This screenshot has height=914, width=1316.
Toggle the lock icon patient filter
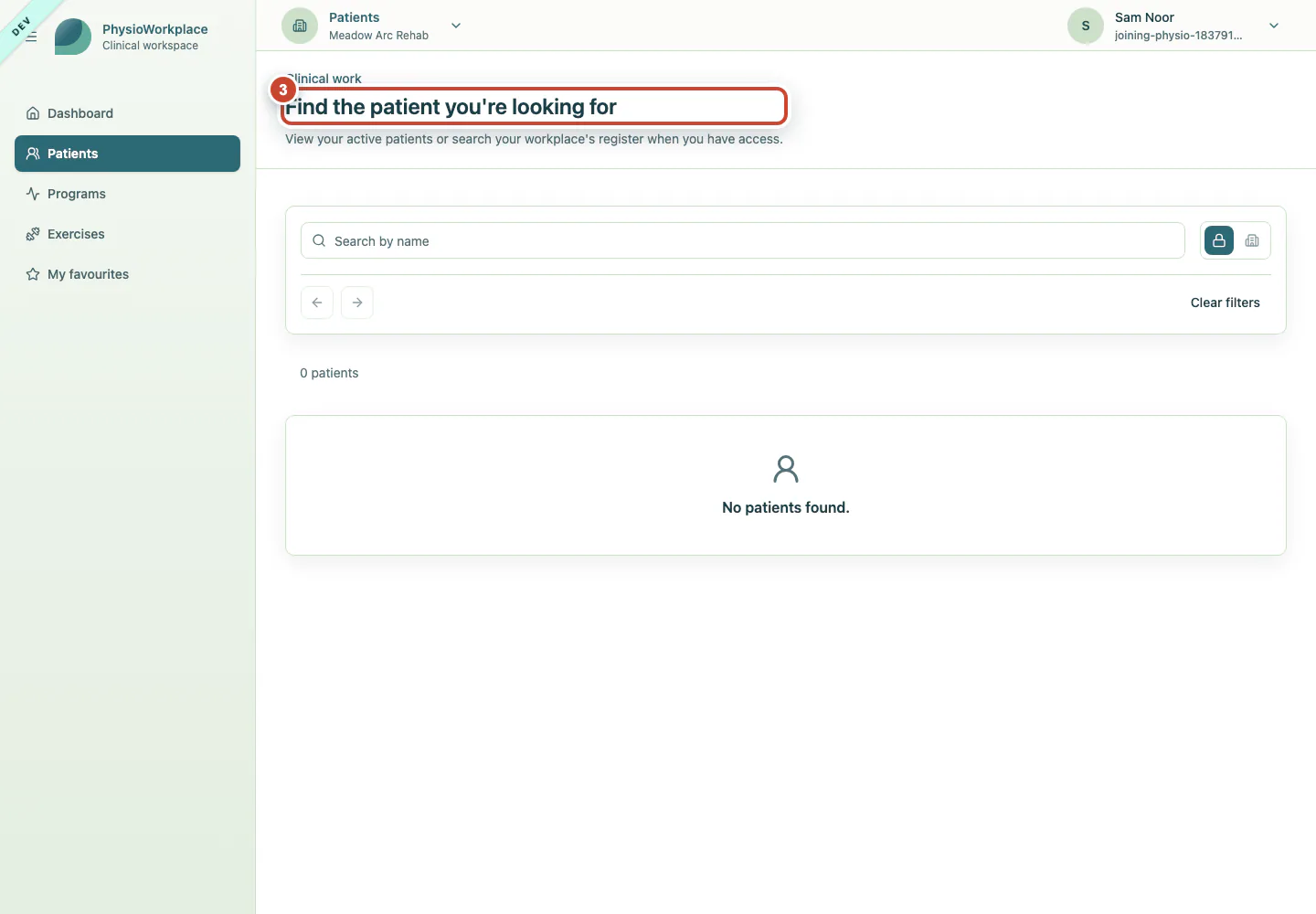point(1219,240)
